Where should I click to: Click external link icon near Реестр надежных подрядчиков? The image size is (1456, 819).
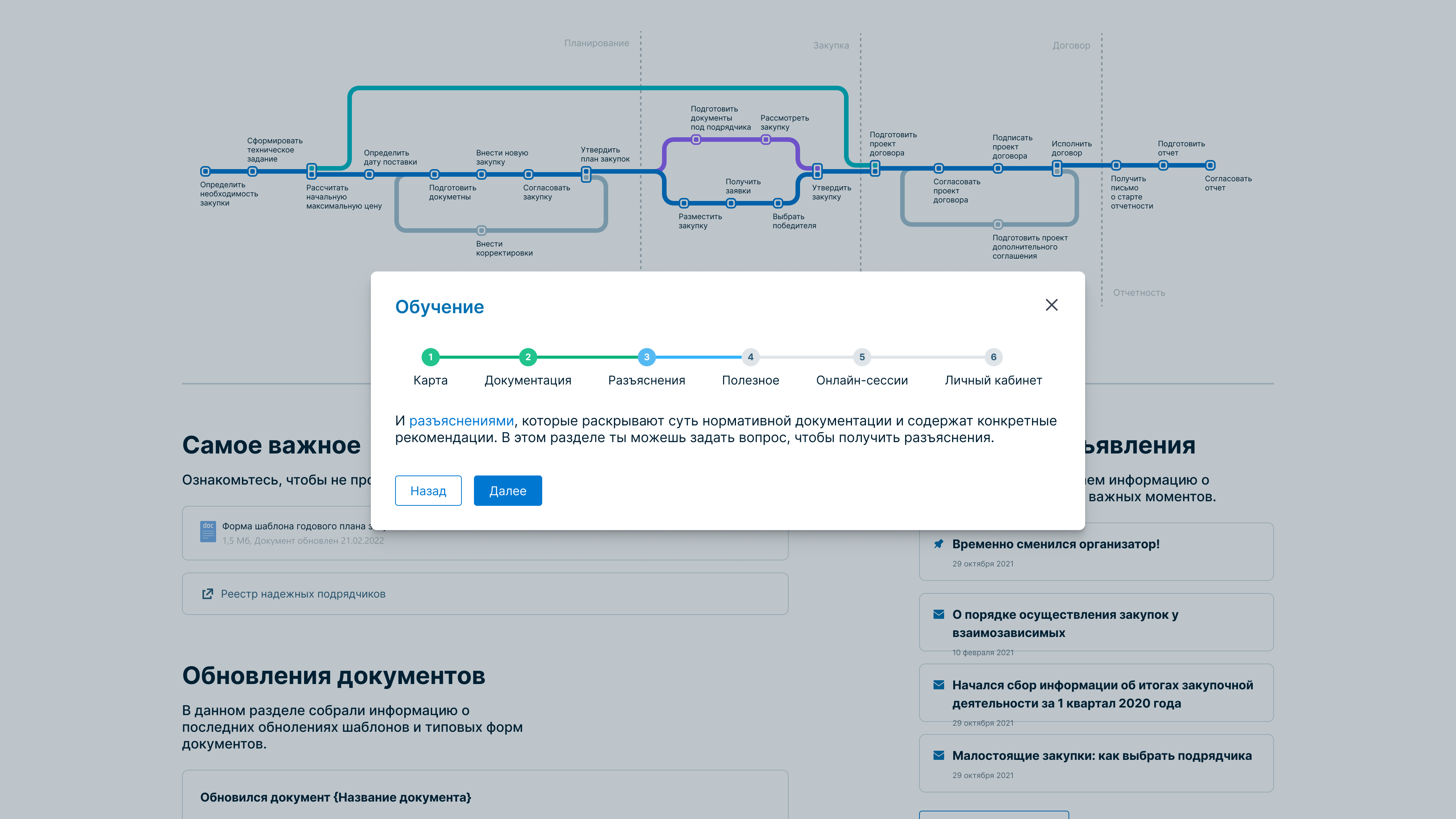point(207,593)
